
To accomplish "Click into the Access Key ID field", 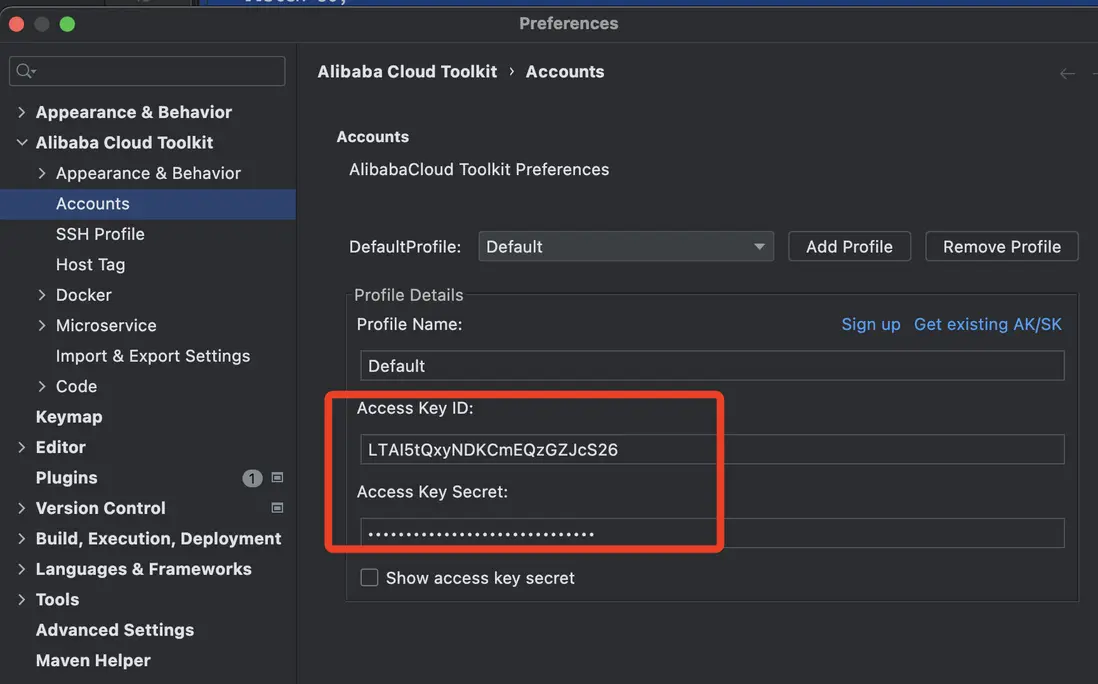I will pyautogui.click(x=711, y=450).
